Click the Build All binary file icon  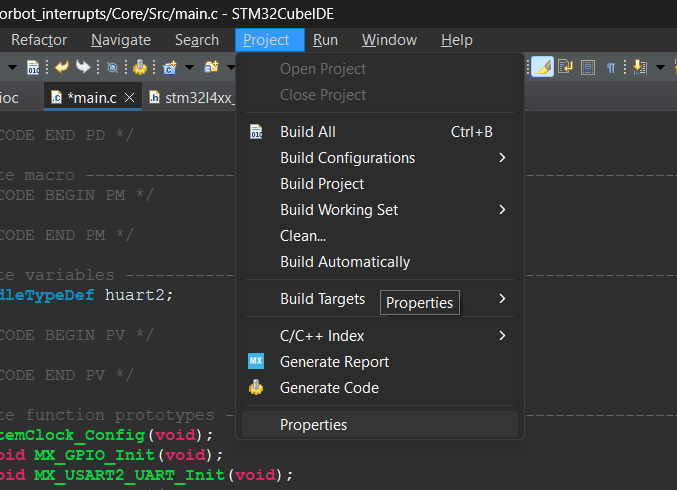(256, 132)
